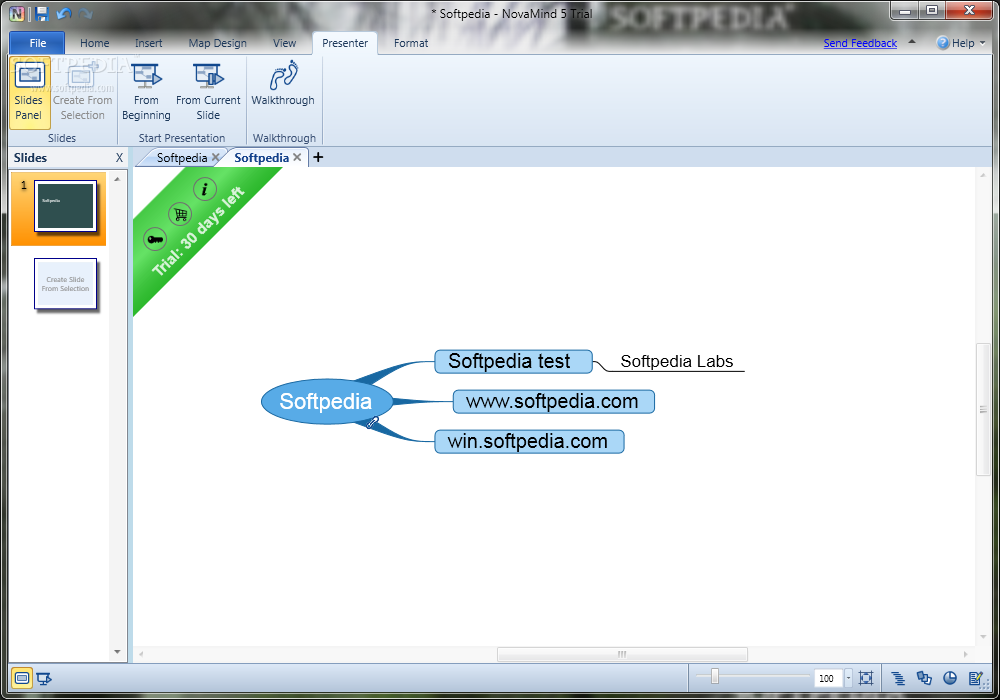
Task: Add a new document tab with plus
Action: click(318, 157)
